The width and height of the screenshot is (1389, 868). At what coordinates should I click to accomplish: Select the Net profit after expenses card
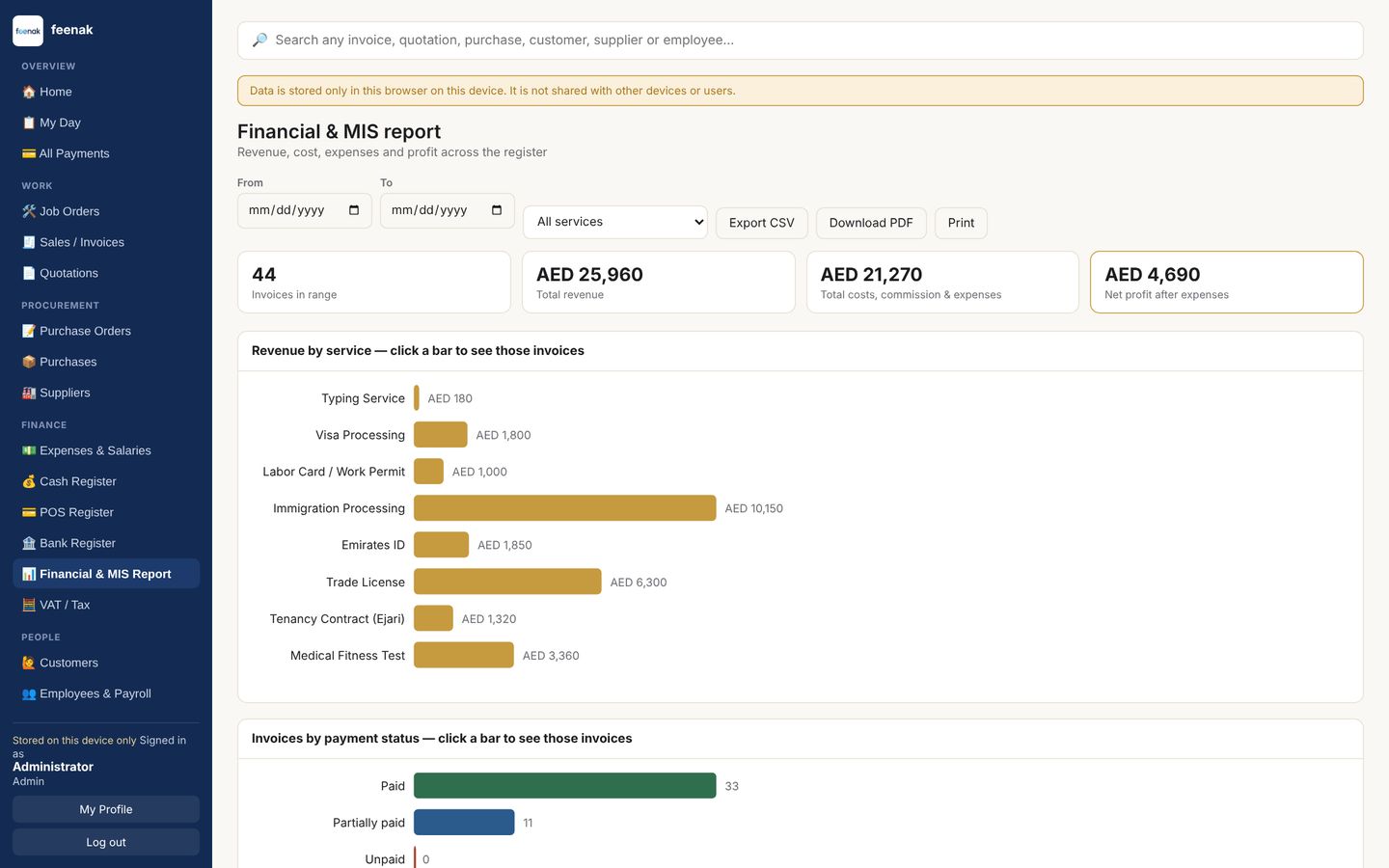pos(1227,283)
